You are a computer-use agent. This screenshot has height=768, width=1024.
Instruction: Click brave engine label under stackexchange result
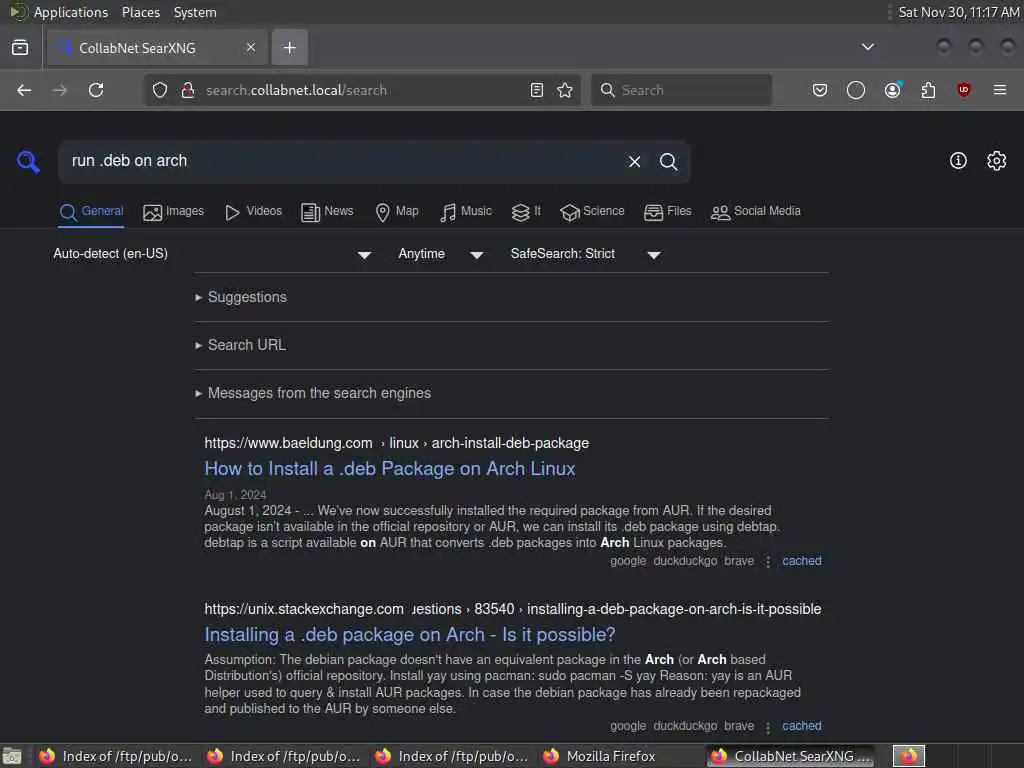739,726
